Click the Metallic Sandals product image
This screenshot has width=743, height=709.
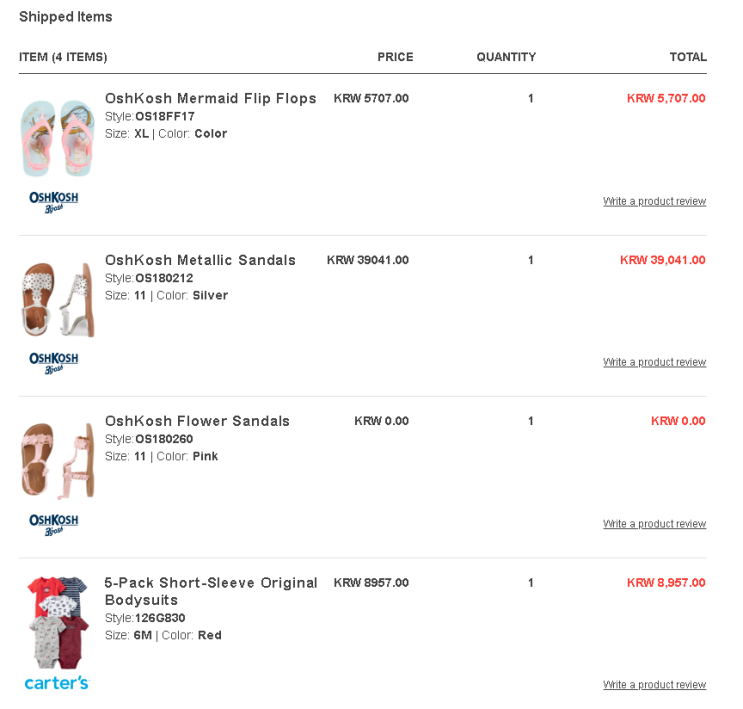[x=58, y=300]
